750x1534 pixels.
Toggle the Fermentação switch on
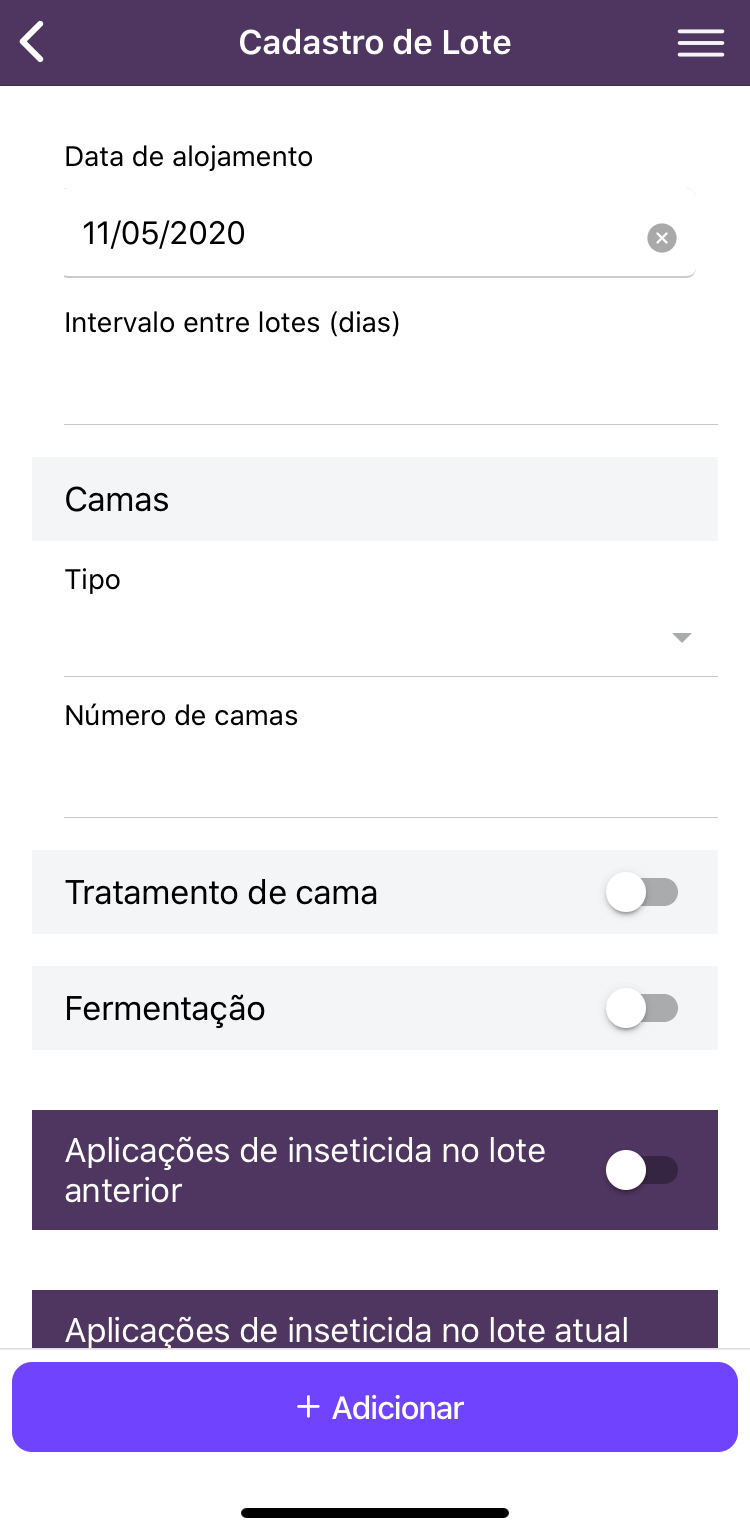point(641,1008)
